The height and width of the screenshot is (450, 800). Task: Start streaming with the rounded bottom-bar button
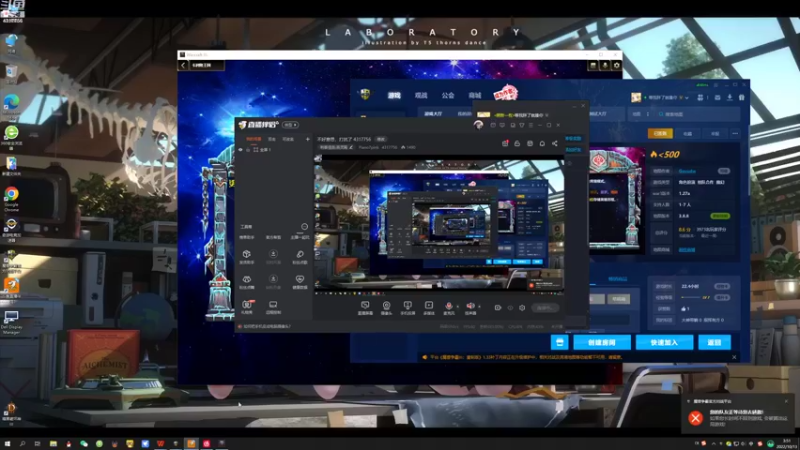tap(545, 308)
